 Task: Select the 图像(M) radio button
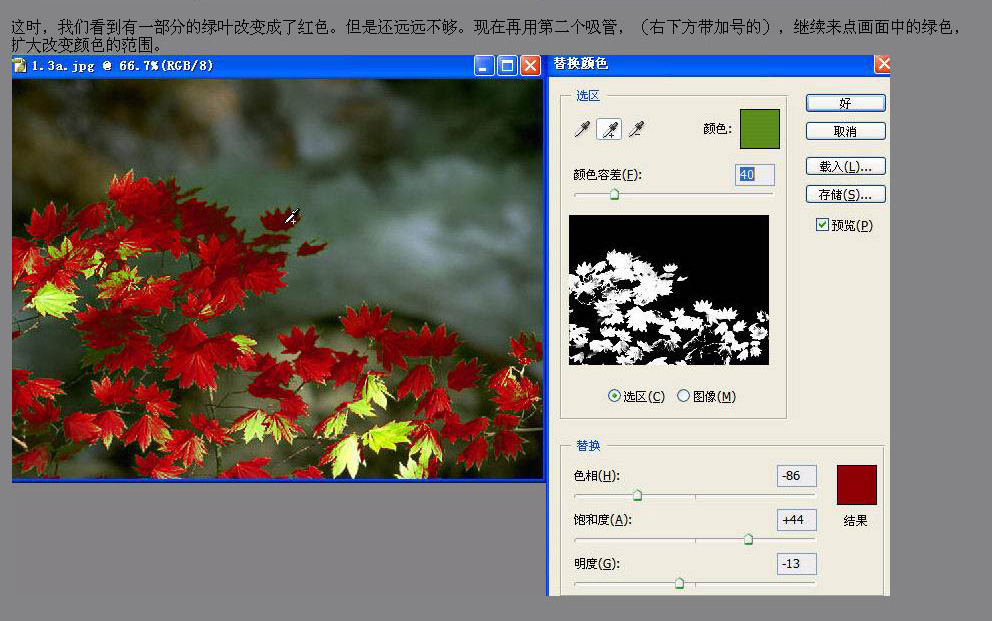(683, 396)
